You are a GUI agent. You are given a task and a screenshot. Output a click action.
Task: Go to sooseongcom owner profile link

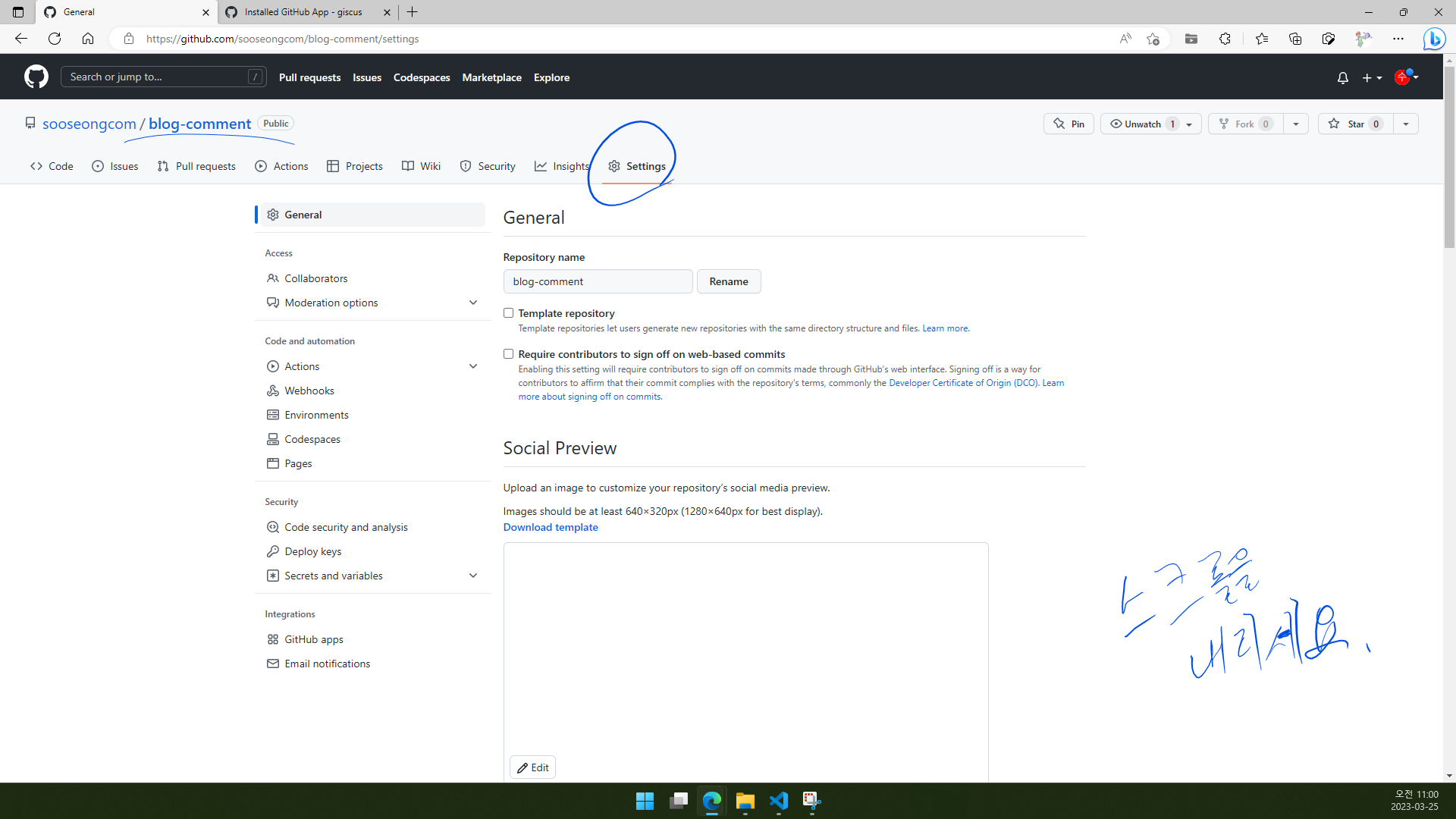(89, 124)
